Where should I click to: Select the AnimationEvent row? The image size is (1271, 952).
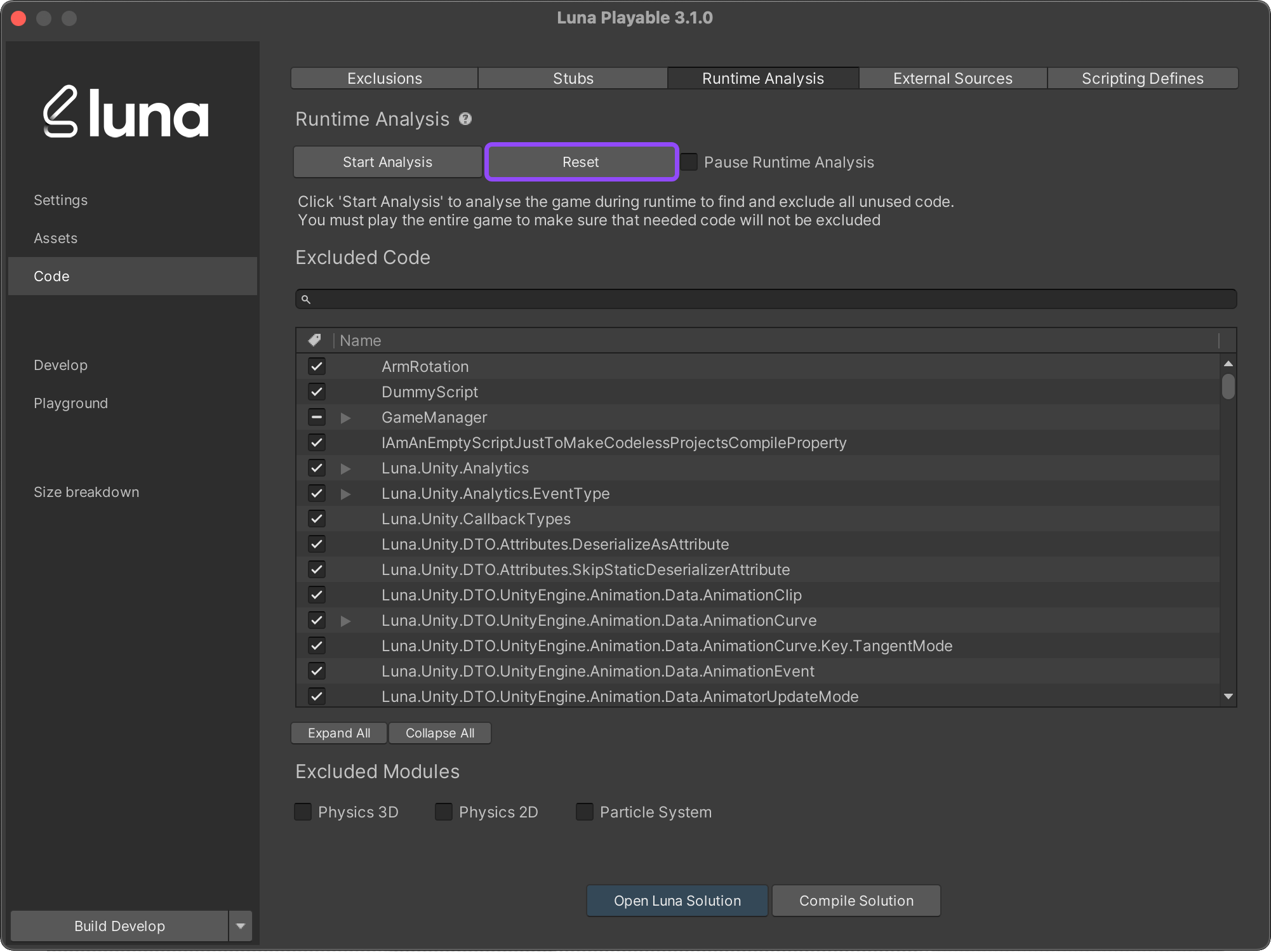[x=757, y=671]
